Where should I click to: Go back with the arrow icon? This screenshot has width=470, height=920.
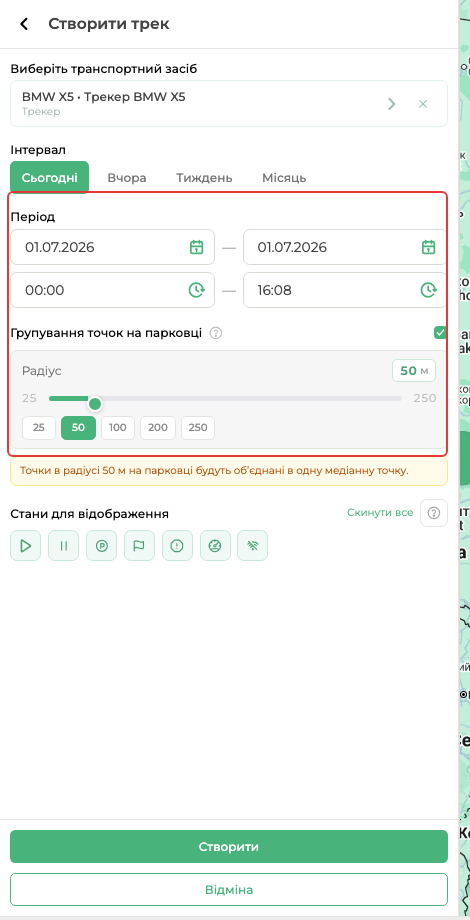[x=24, y=24]
